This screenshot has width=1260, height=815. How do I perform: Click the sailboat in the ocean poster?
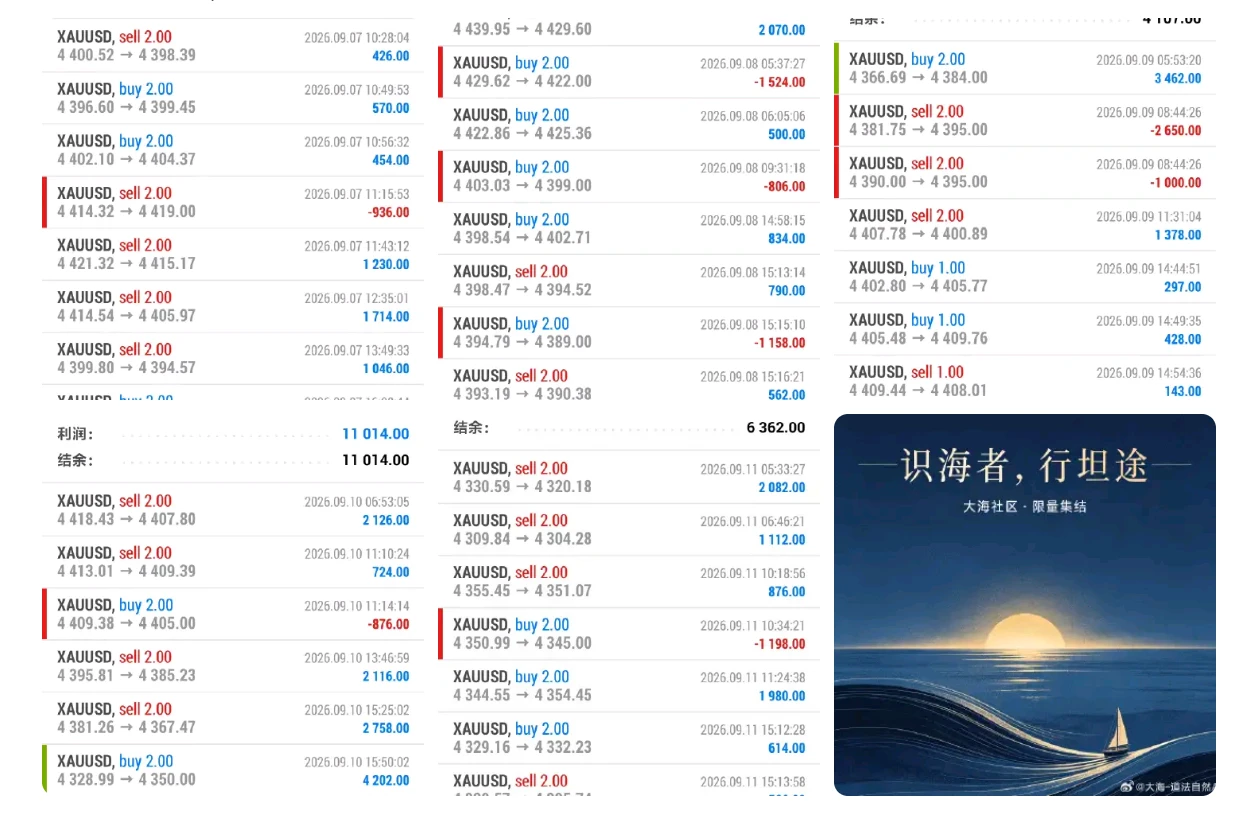[1116, 731]
